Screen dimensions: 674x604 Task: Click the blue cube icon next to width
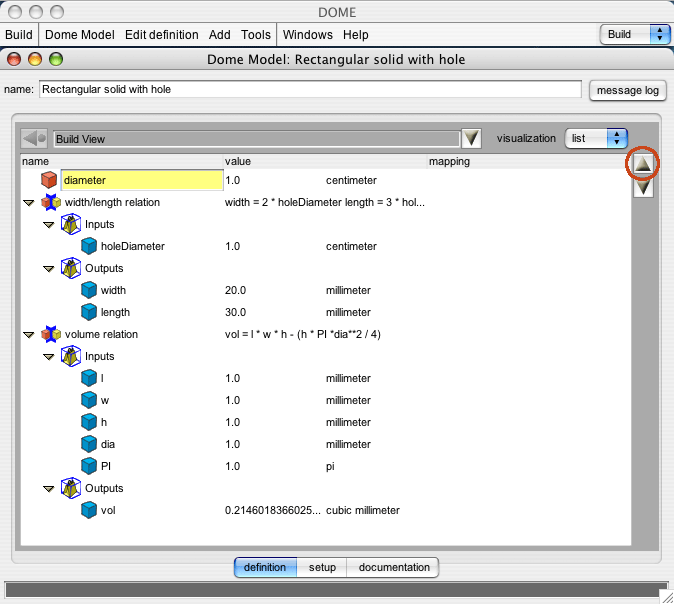click(89, 290)
